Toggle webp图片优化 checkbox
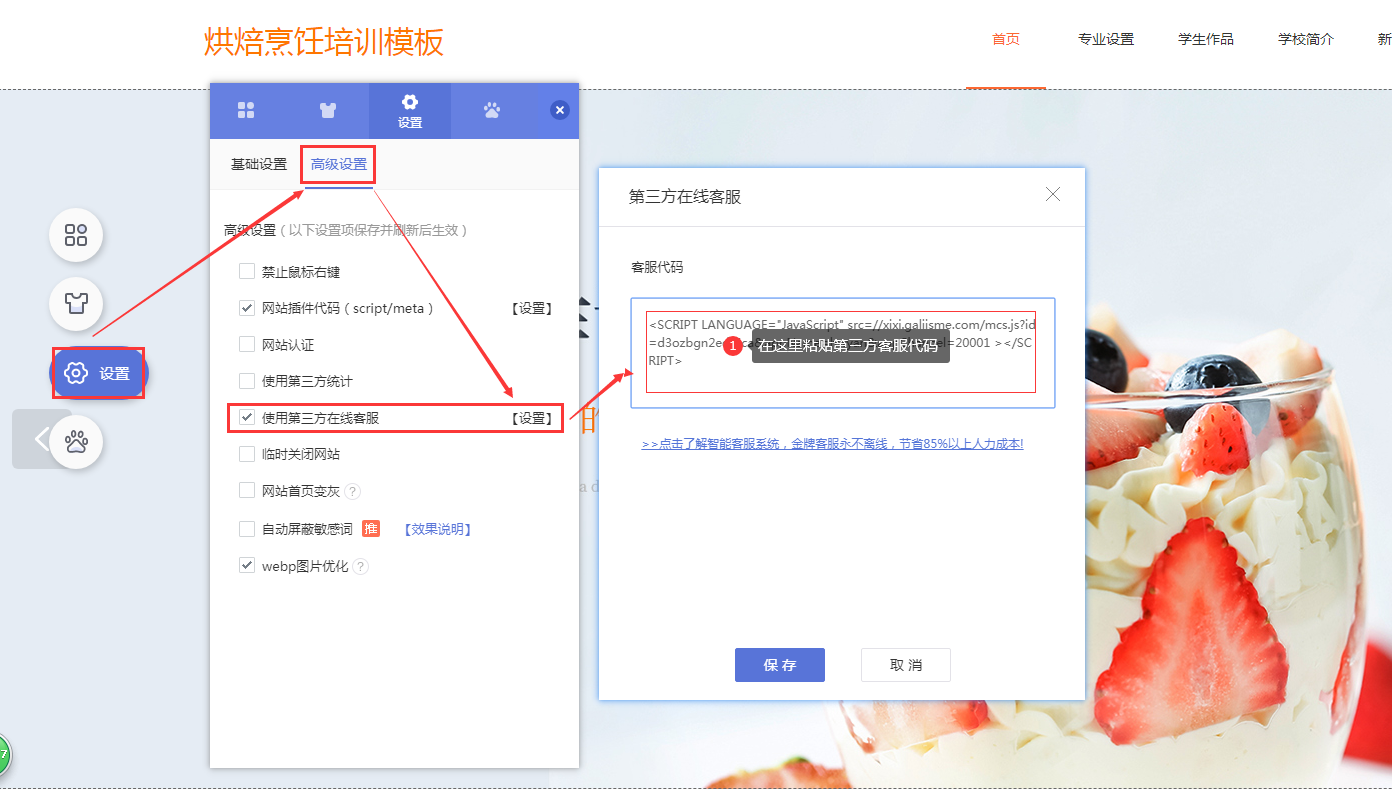The height and width of the screenshot is (794, 1392). coord(247,566)
